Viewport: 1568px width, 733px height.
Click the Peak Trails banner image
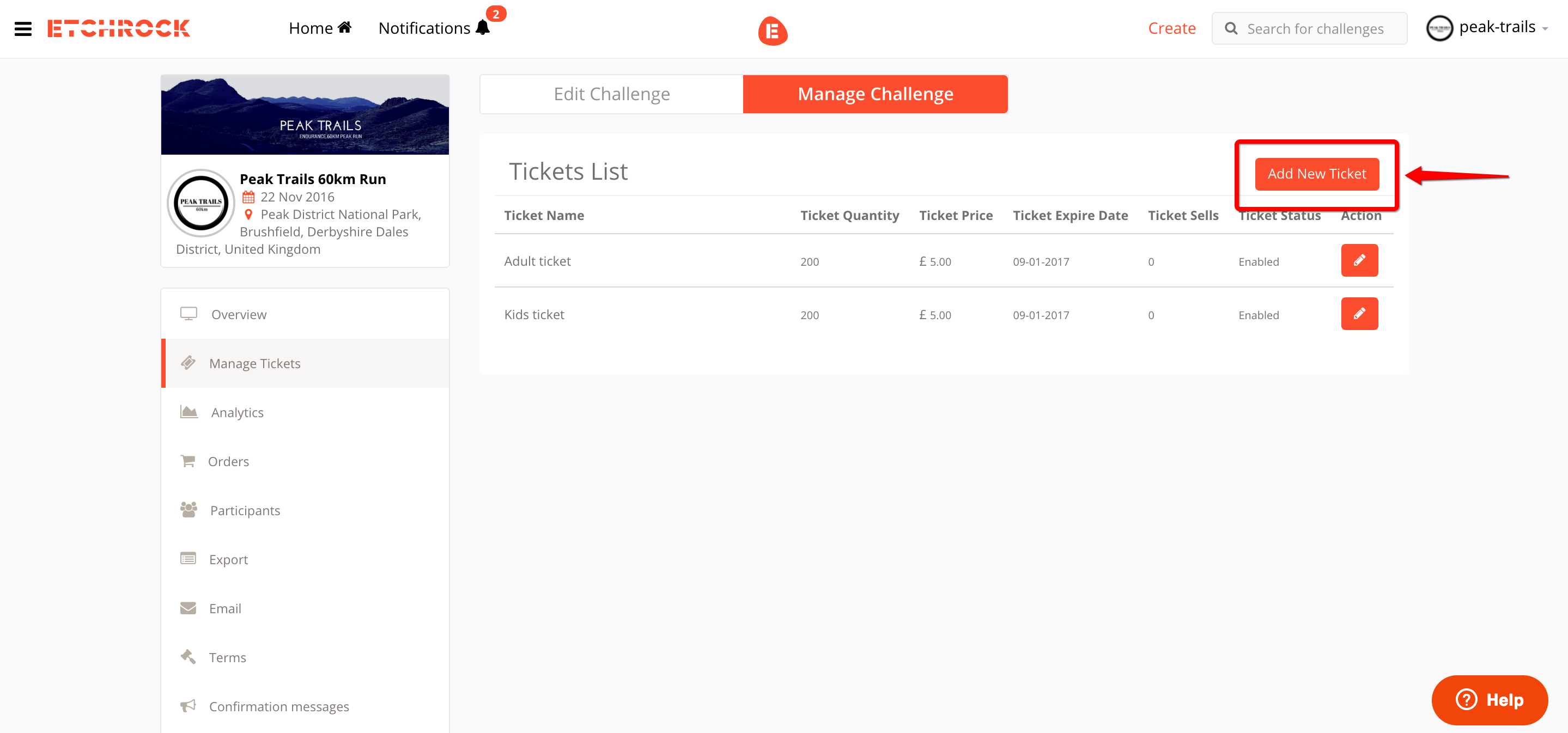(305, 115)
